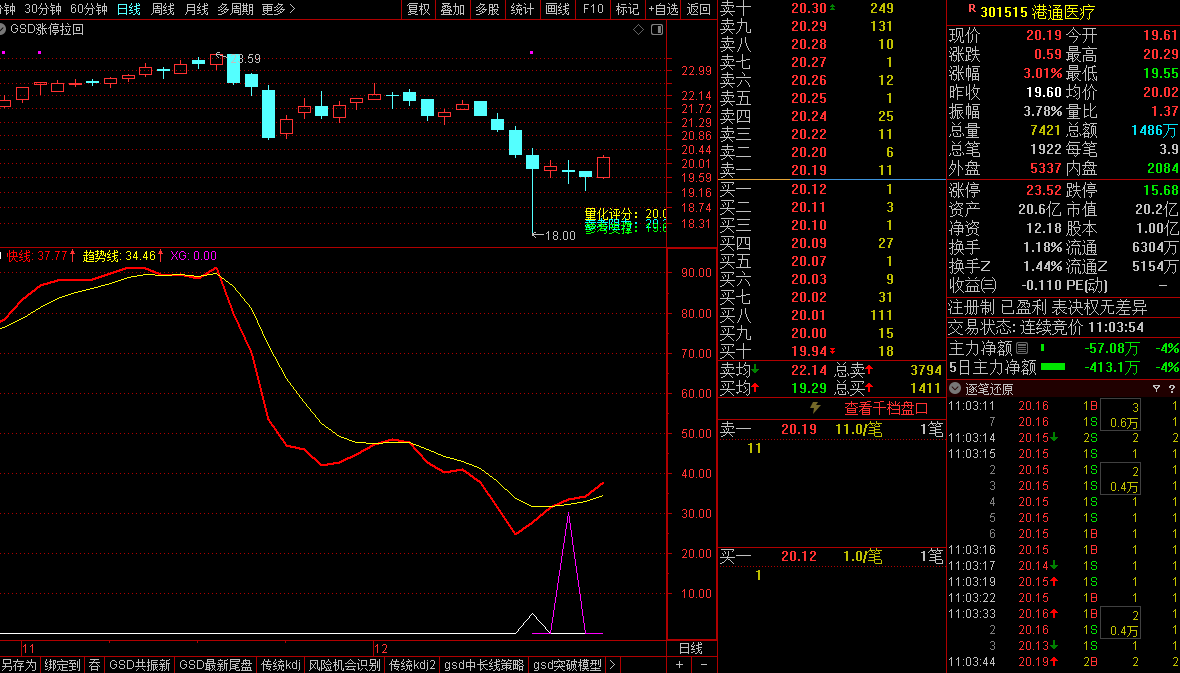
Task: Select the GSD共振新 indicator tab
Action: (x=139, y=665)
